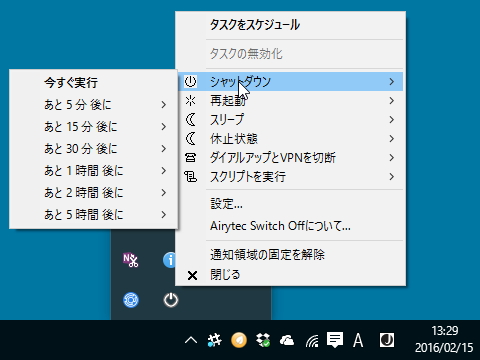
Task: Open Airytec Switch Offについて...
Action: pyautogui.click(x=290, y=226)
